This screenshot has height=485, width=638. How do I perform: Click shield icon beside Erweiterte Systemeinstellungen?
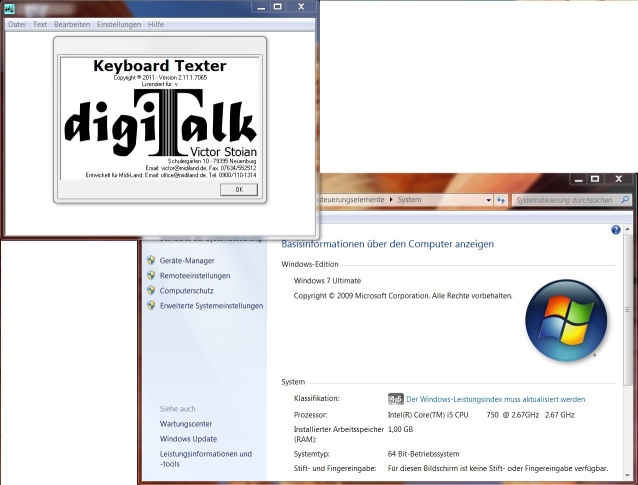click(x=151, y=305)
